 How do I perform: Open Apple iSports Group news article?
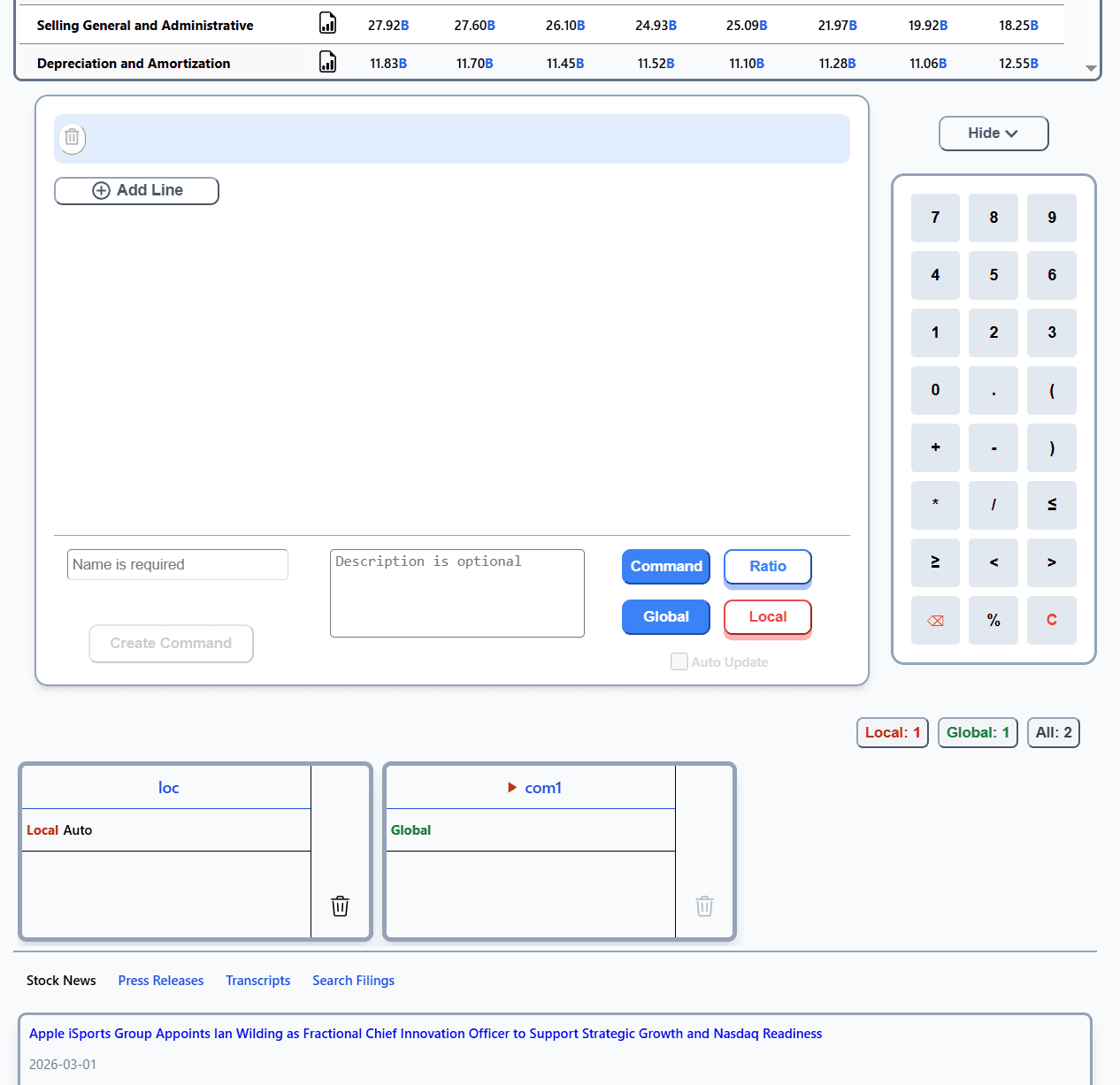[426, 1034]
